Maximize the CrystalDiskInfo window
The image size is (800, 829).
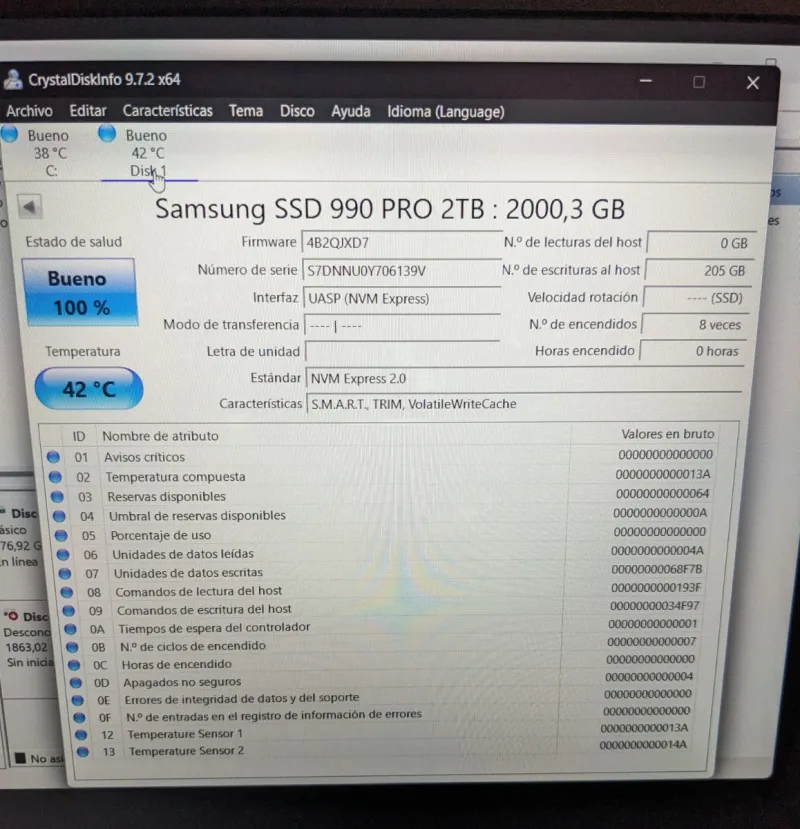(699, 82)
